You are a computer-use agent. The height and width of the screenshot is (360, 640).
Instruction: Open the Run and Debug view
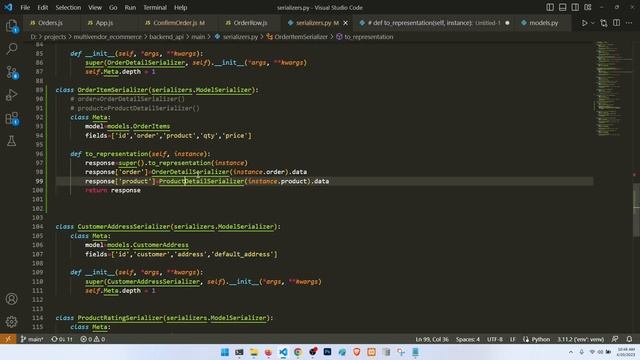[11, 95]
